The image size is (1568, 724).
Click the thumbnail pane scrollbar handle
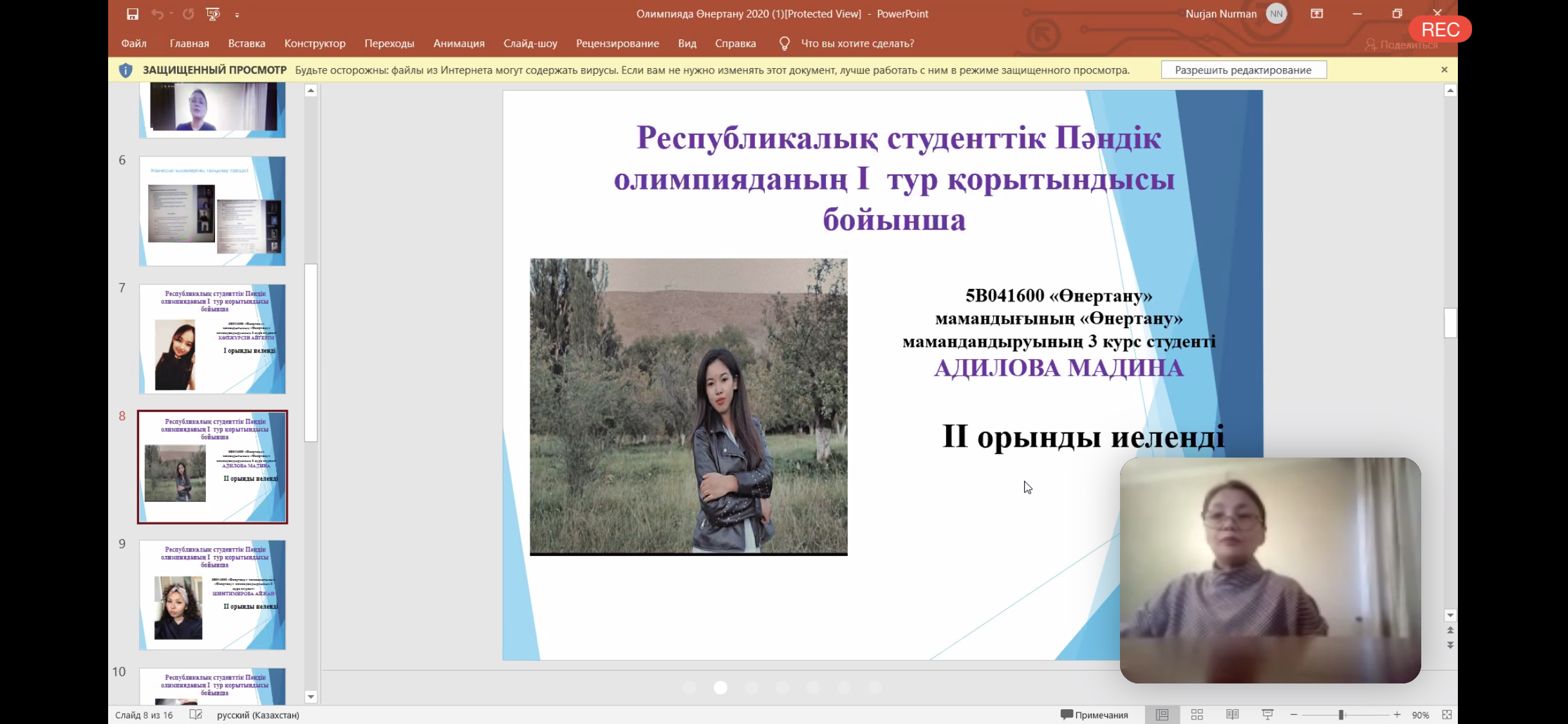pyautogui.click(x=311, y=353)
